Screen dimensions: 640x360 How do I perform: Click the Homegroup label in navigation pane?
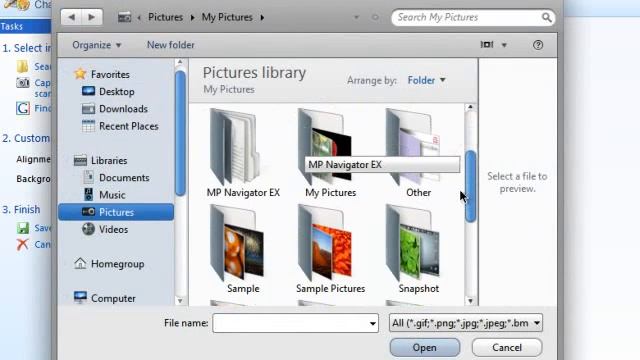point(118,264)
